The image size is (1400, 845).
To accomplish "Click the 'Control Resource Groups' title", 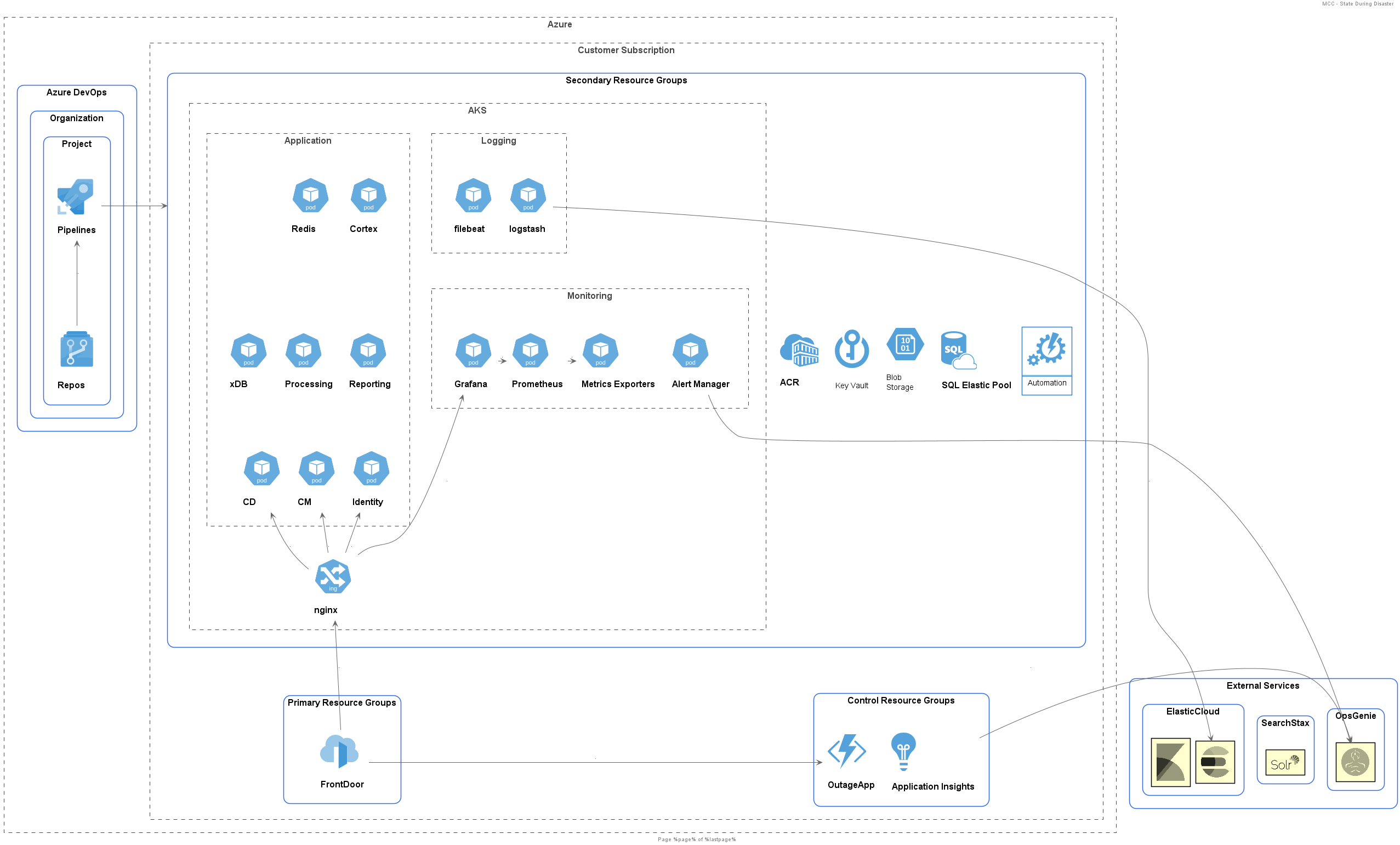I will [x=901, y=700].
